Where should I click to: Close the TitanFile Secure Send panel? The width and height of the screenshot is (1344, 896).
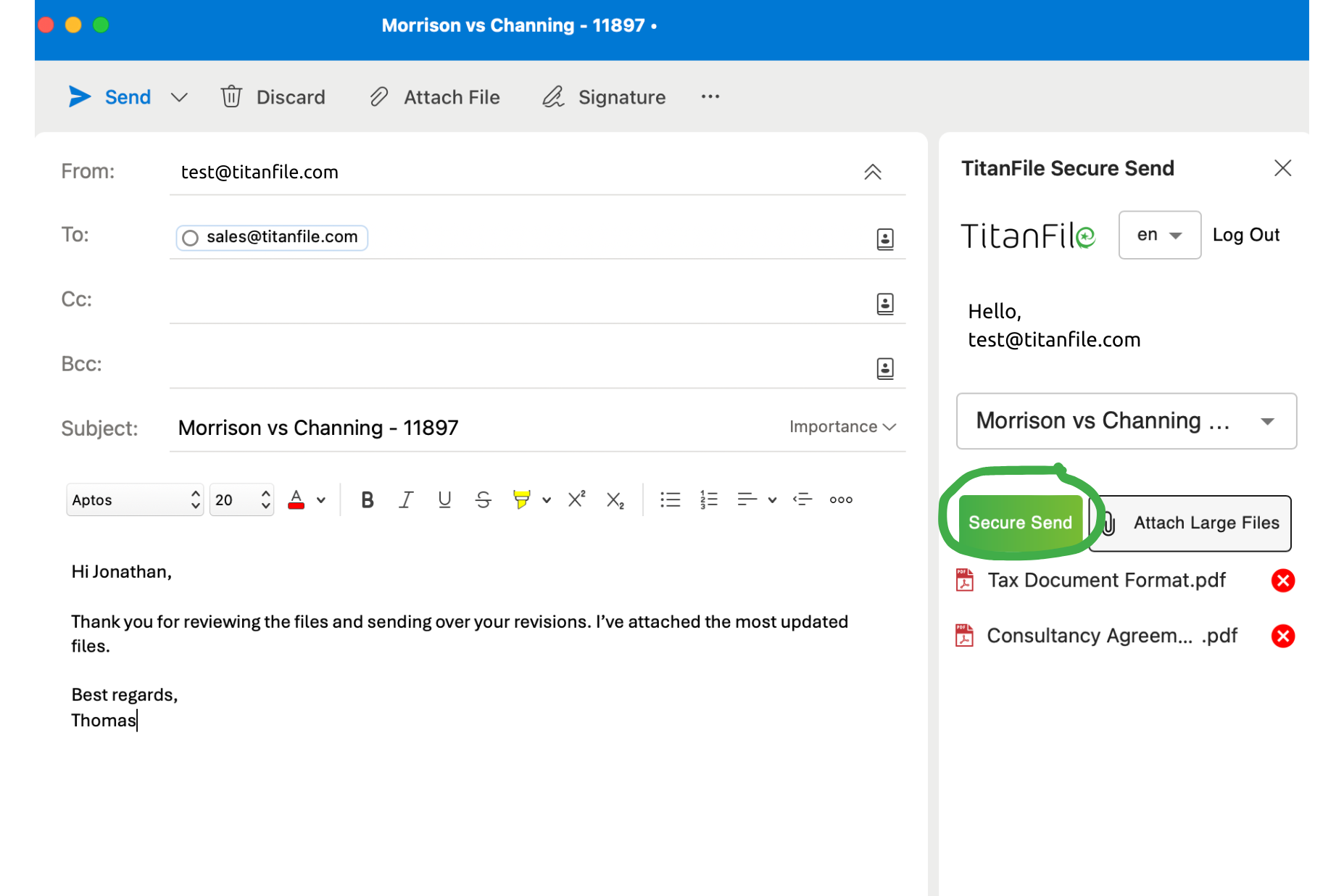coord(1283,168)
